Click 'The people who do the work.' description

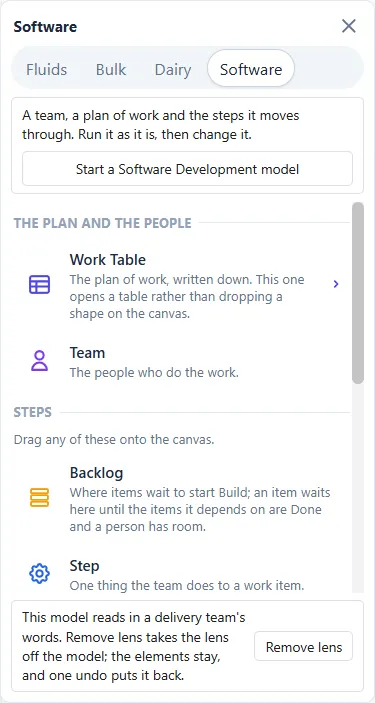(154, 372)
